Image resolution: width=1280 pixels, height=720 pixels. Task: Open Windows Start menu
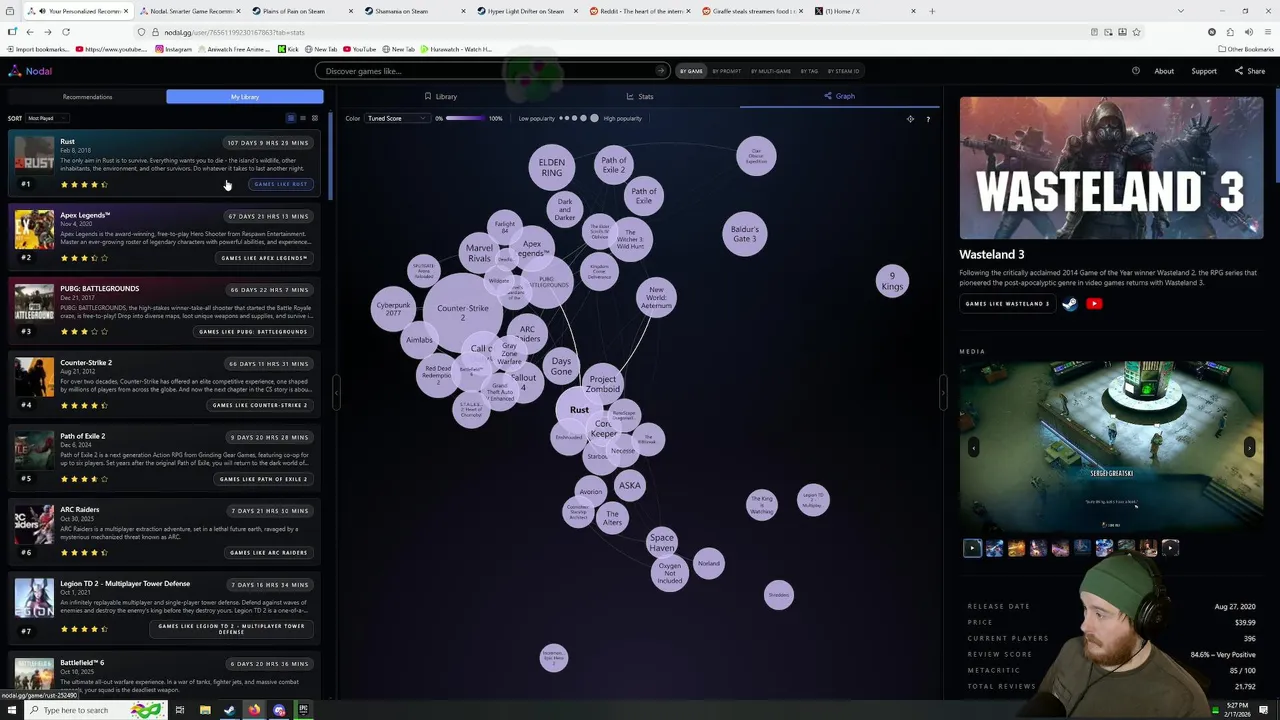(12, 710)
